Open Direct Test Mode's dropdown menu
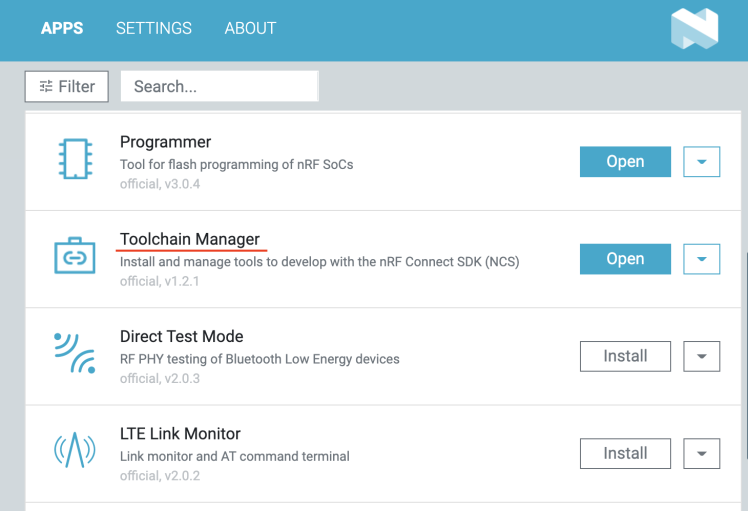 702,356
